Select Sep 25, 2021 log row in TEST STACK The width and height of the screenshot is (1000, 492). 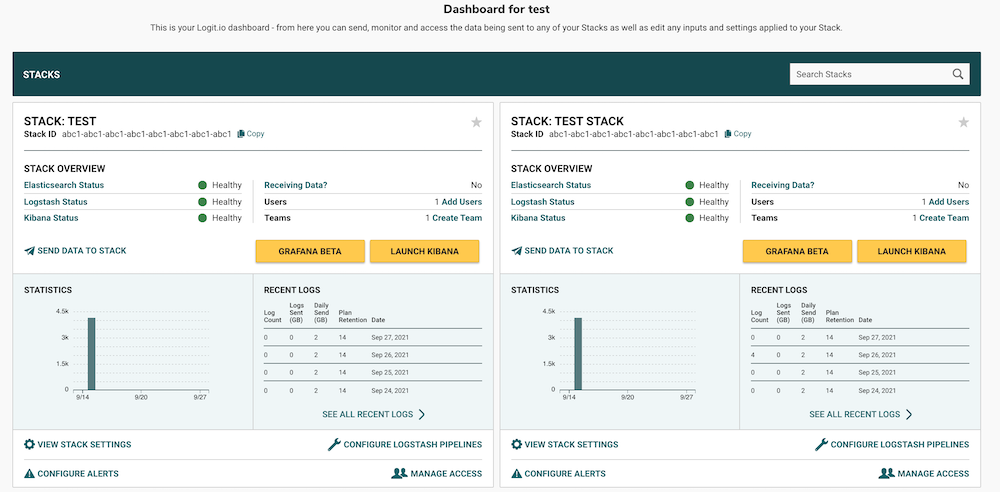click(x=860, y=372)
